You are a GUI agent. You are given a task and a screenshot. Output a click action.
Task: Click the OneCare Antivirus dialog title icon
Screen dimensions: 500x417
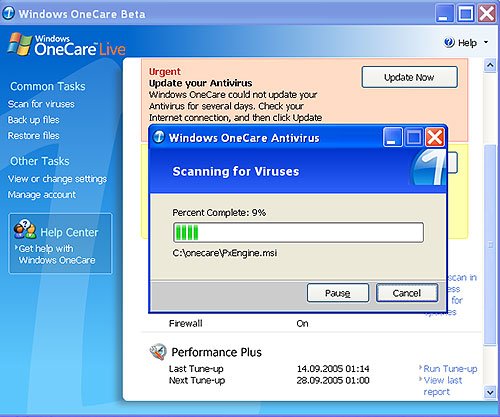point(159,137)
